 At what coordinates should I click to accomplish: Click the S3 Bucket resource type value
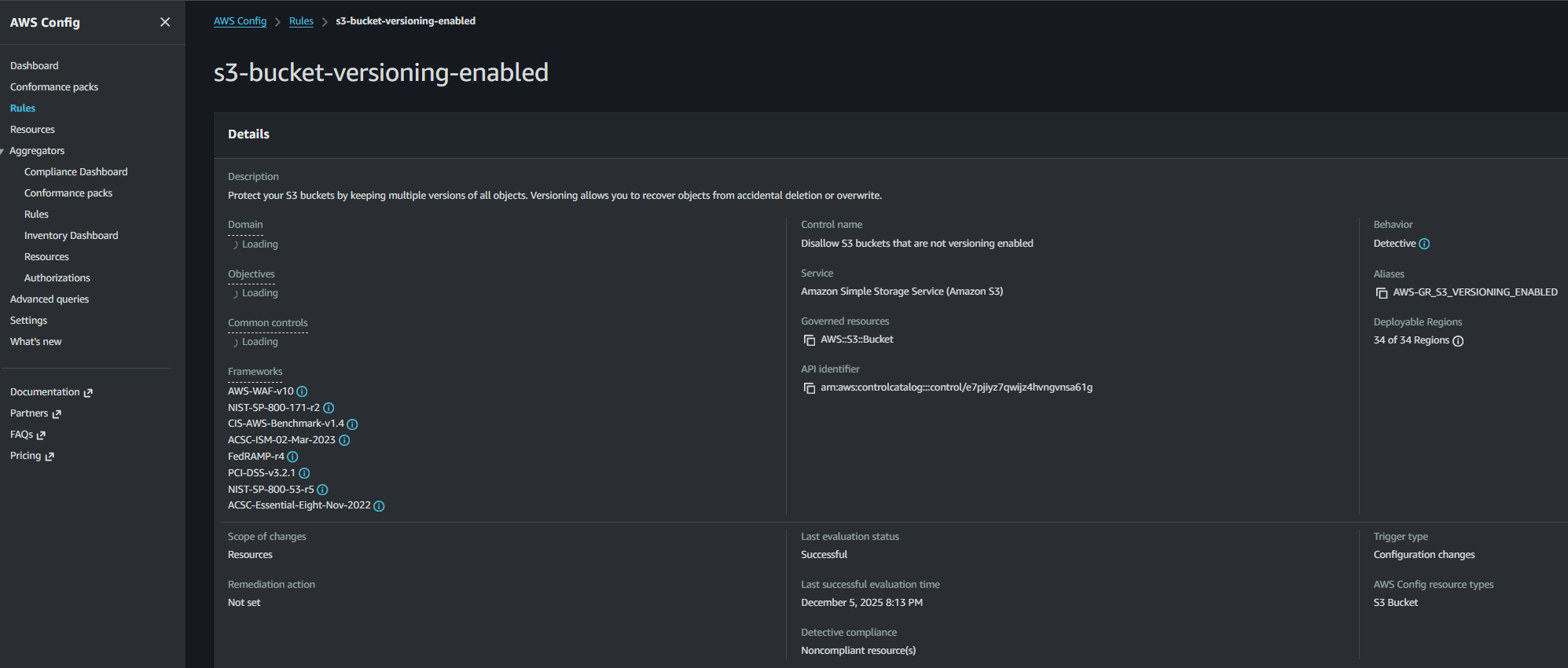coord(1396,603)
